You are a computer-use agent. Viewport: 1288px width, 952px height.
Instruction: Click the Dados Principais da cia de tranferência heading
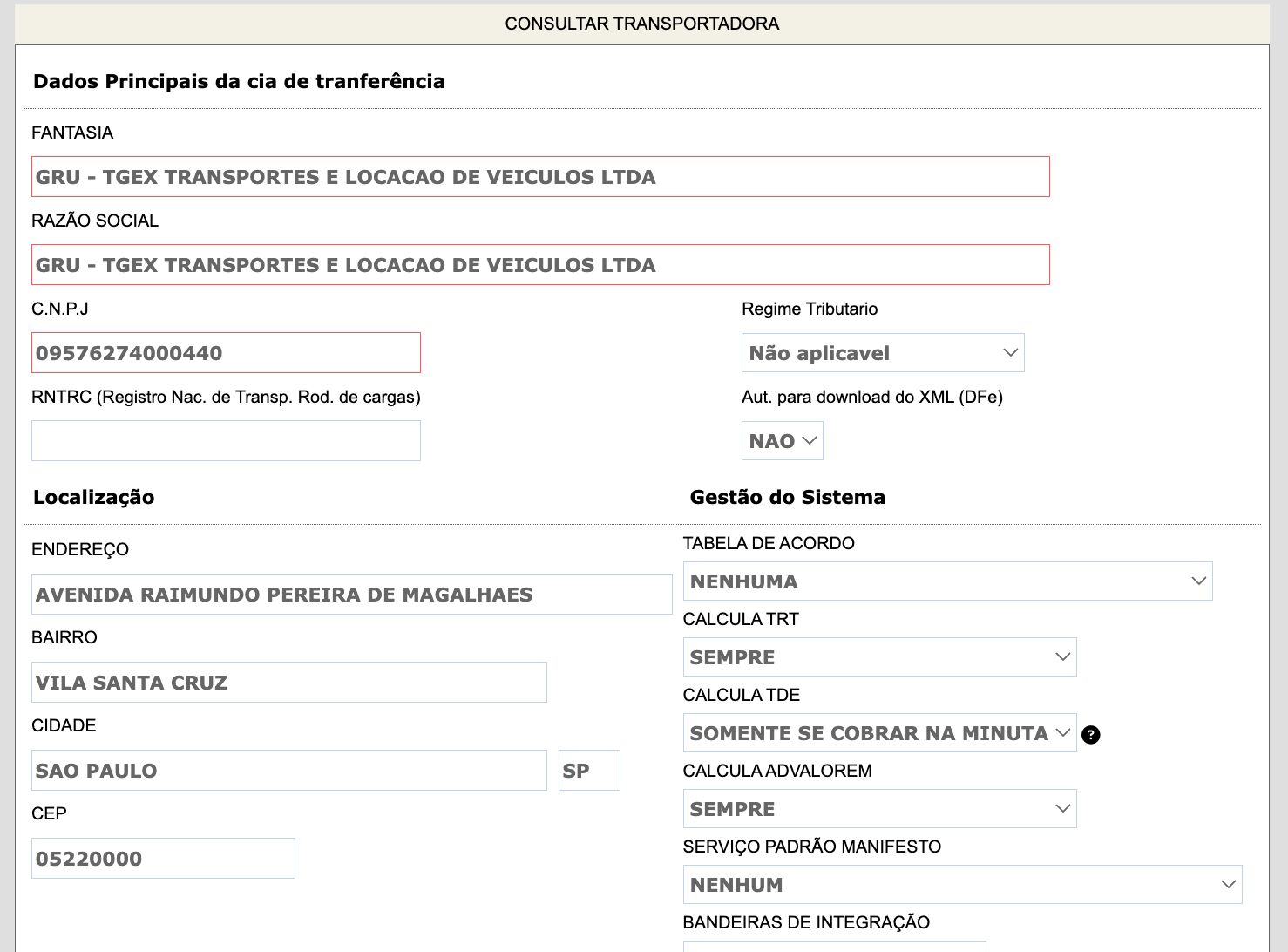[x=239, y=81]
